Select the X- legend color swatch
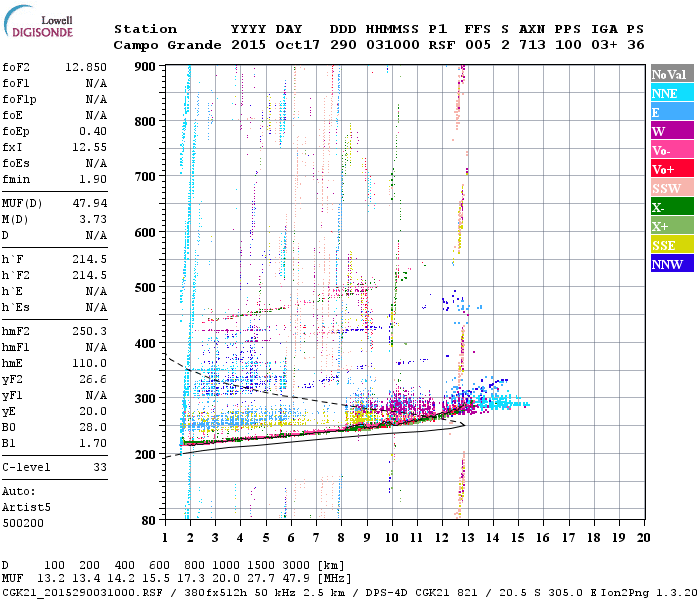Viewport: 700px width, 600px height. point(672,207)
